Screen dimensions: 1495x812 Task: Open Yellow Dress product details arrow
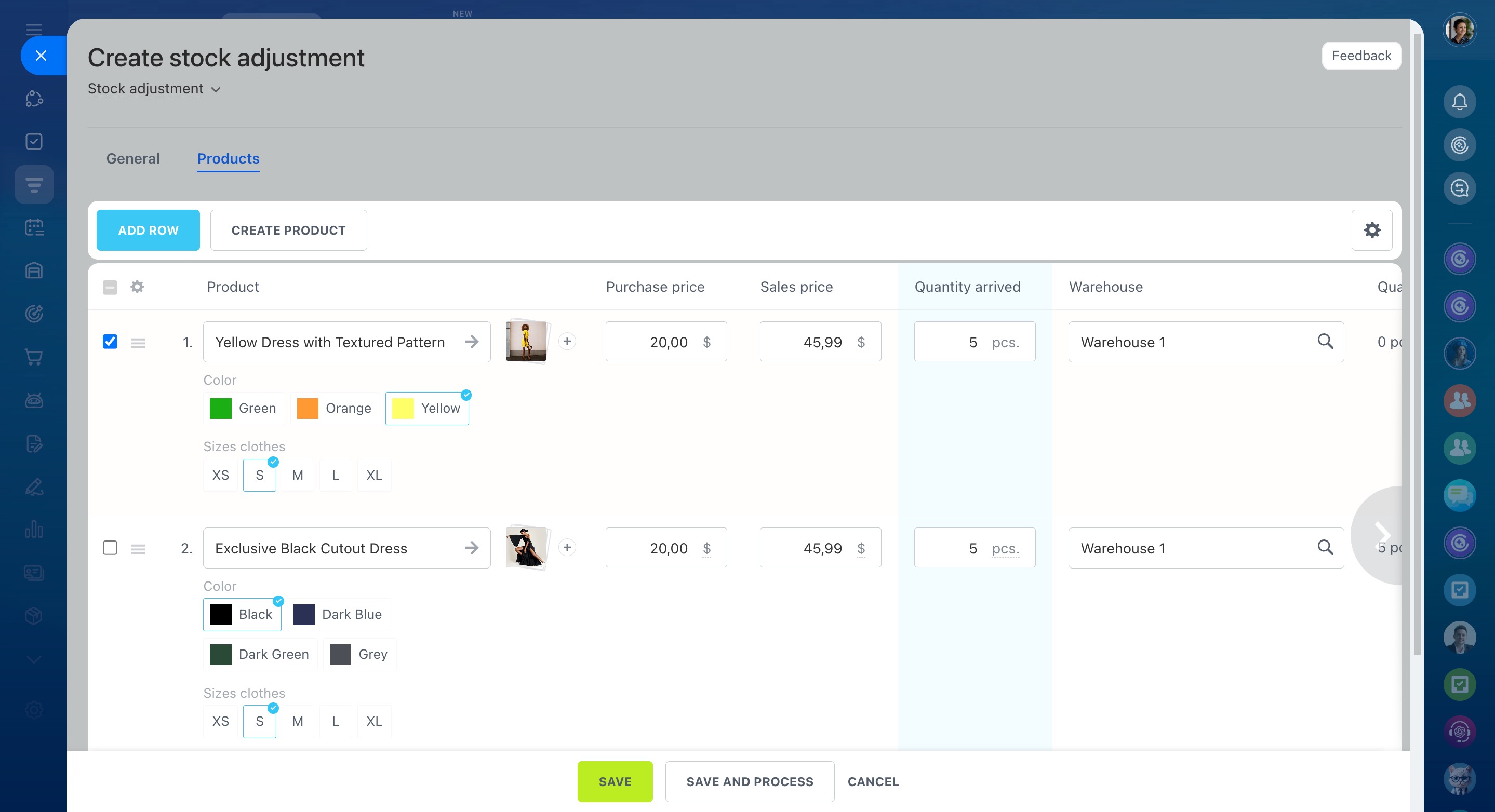(472, 342)
